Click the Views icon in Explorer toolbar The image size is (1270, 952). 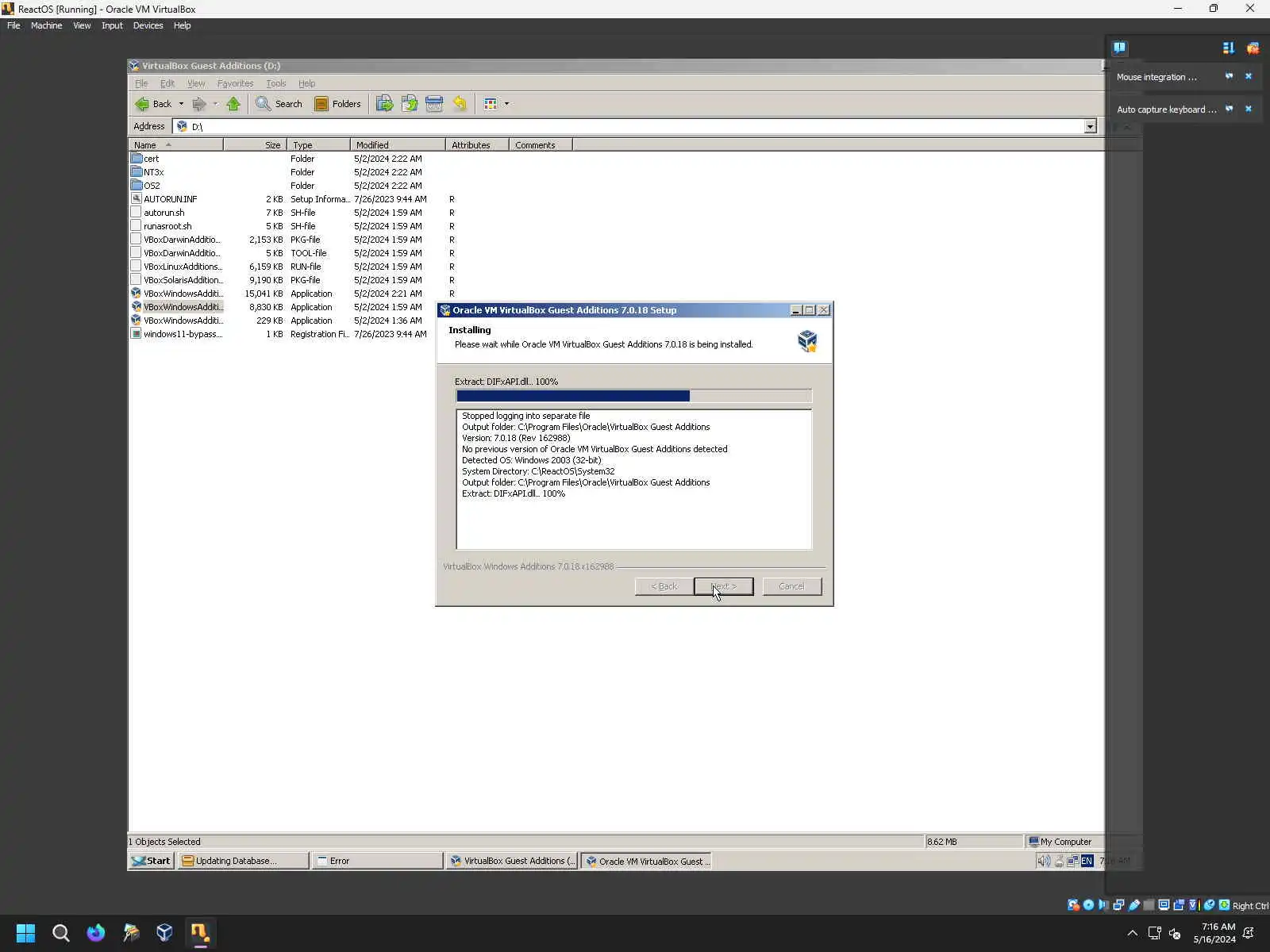pyautogui.click(x=491, y=104)
